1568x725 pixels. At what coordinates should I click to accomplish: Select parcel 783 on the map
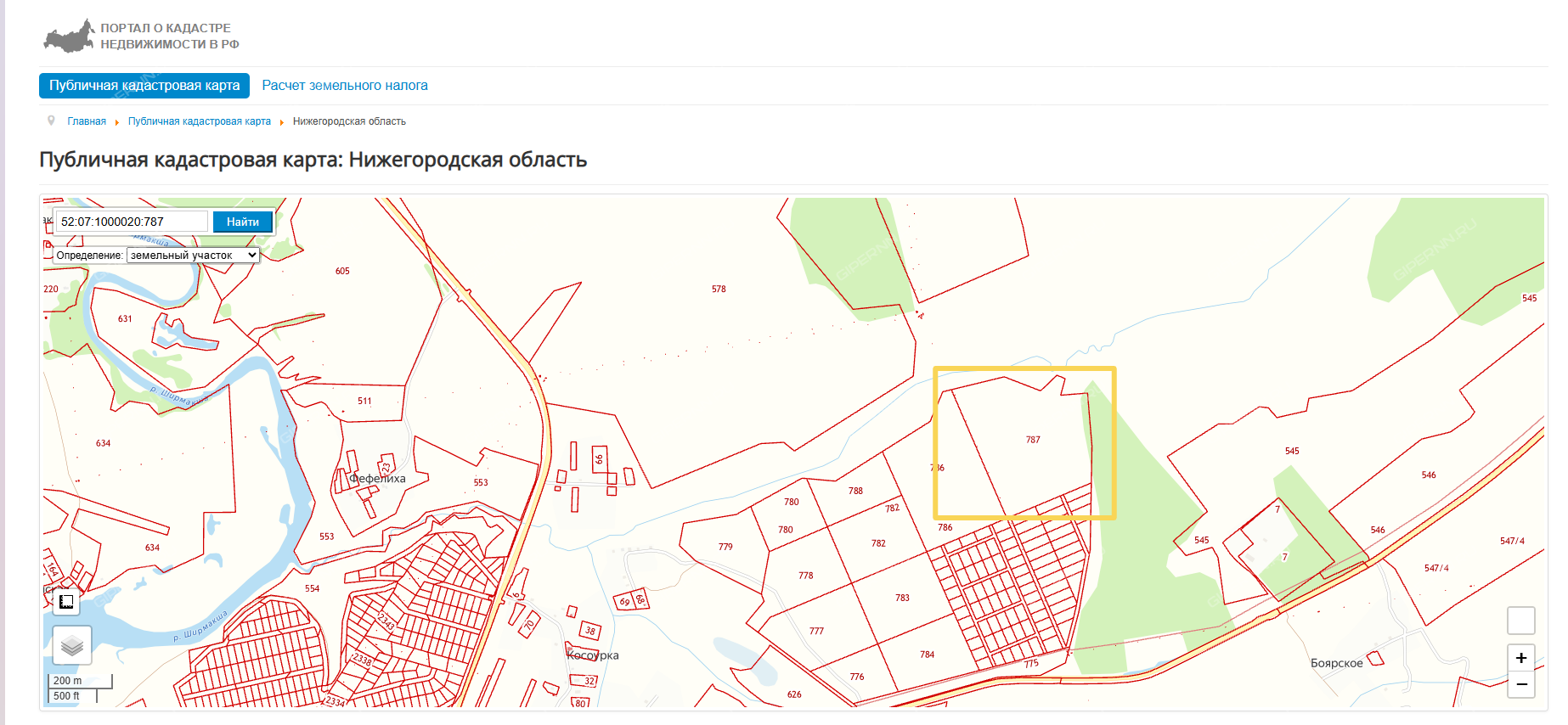coord(902,598)
